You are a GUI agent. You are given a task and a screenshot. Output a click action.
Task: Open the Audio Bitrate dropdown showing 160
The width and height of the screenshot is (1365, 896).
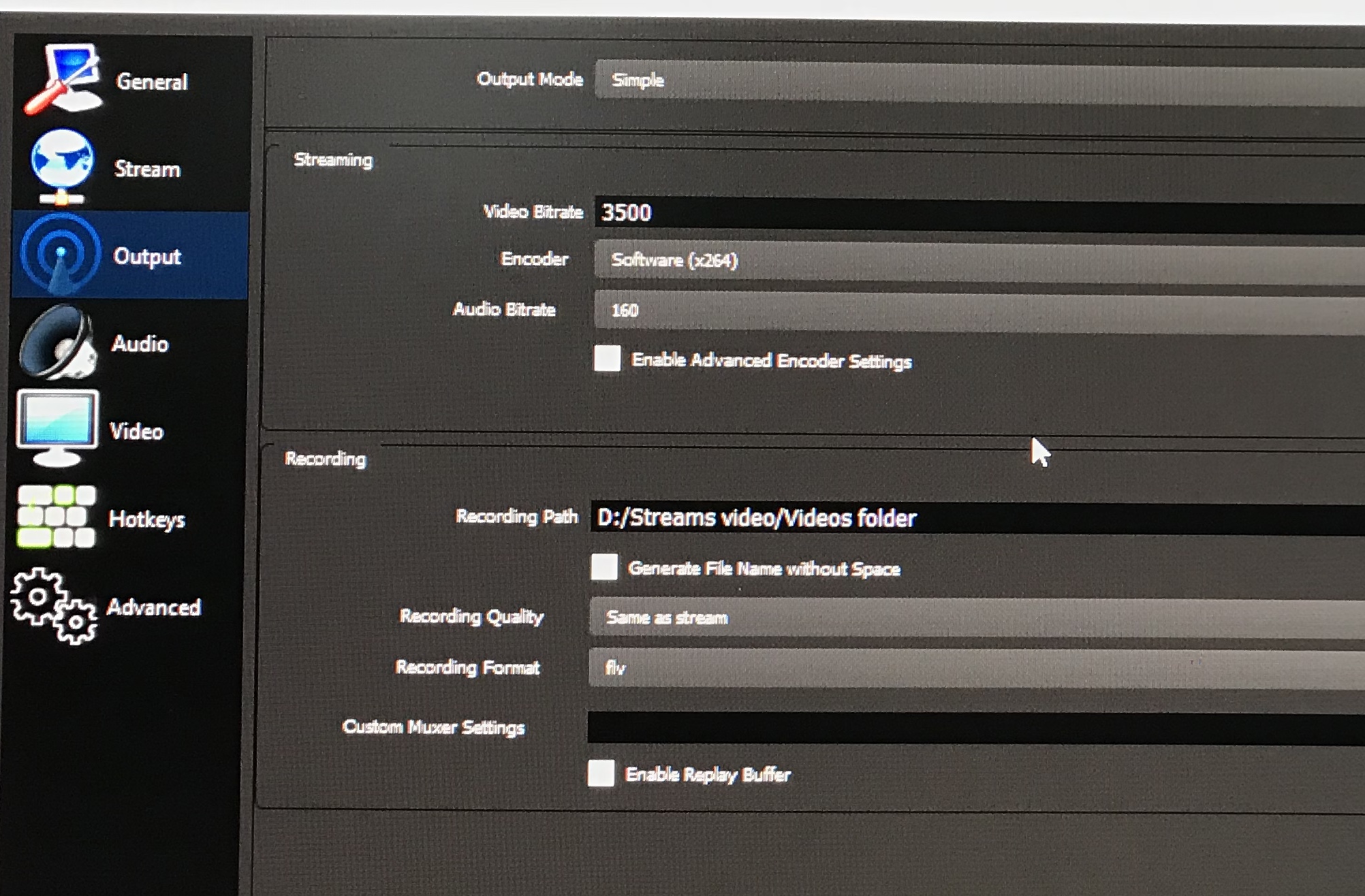[979, 312]
